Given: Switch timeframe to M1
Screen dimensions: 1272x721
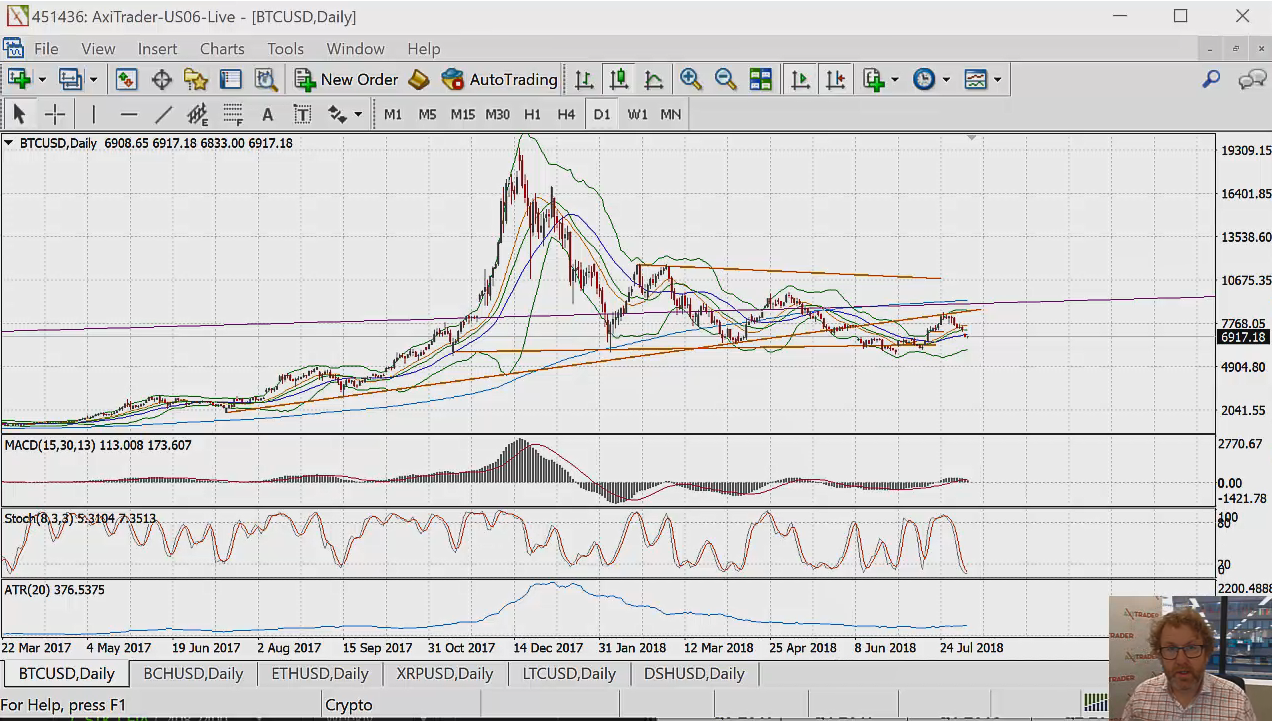Looking at the screenshot, I should (x=393, y=114).
